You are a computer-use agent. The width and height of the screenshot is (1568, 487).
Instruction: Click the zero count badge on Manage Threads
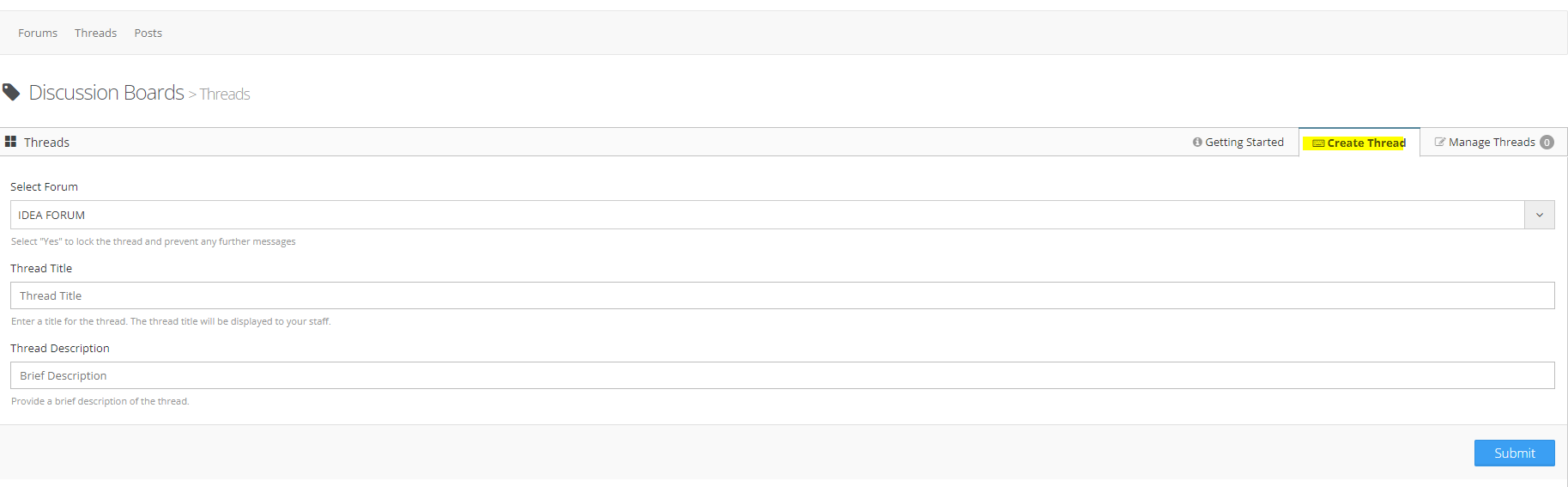1547,143
